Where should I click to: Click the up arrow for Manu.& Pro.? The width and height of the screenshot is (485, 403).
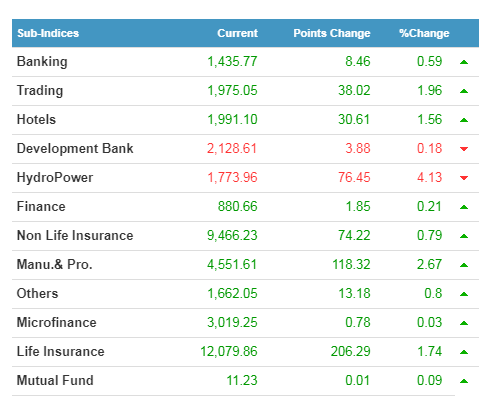click(464, 265)
